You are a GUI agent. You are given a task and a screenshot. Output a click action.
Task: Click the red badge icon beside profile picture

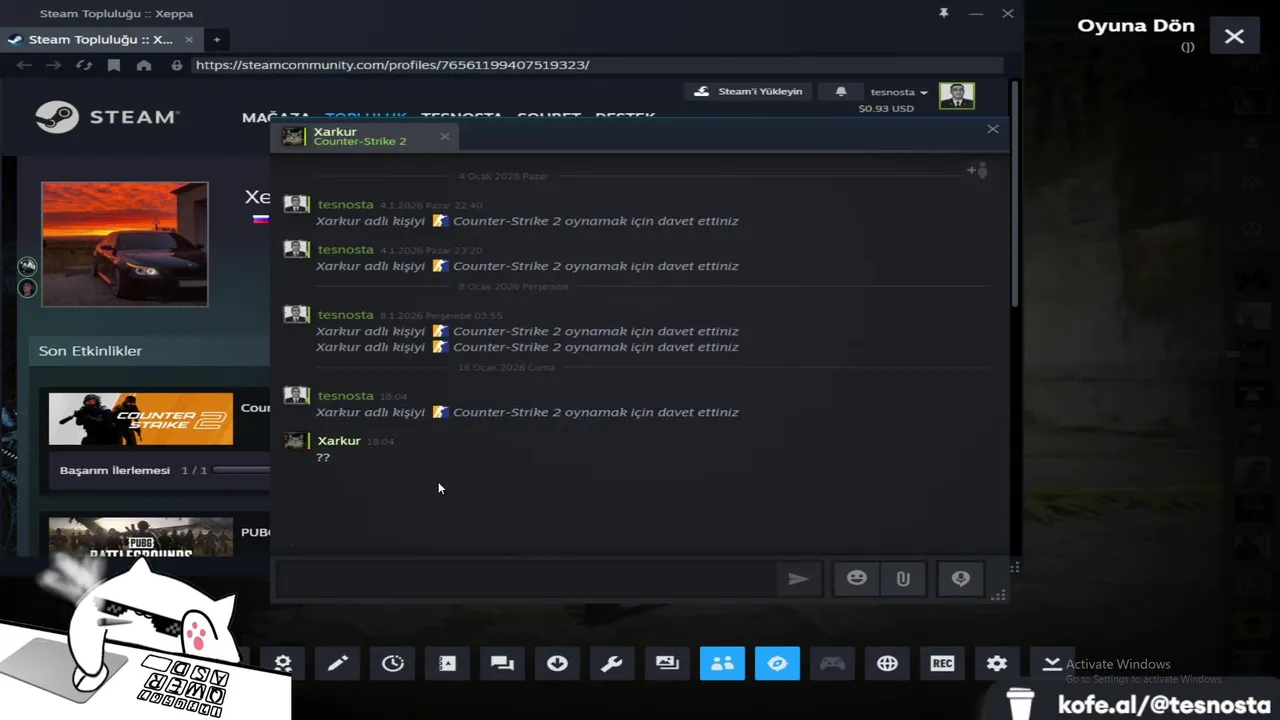(x=27, y=288)
